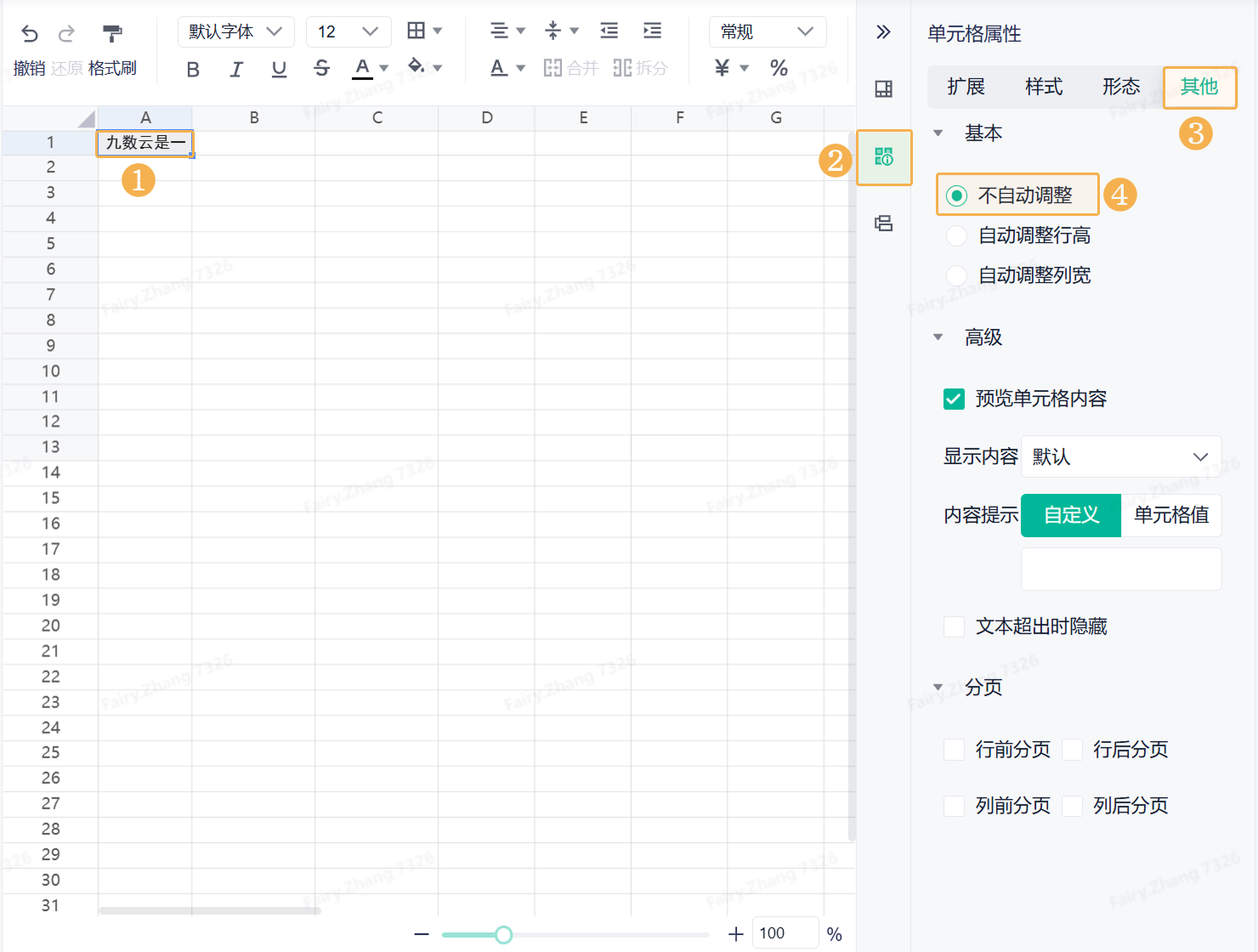Click the split cells button
The height and width of the screenshot is (952, 1258).
640,68
